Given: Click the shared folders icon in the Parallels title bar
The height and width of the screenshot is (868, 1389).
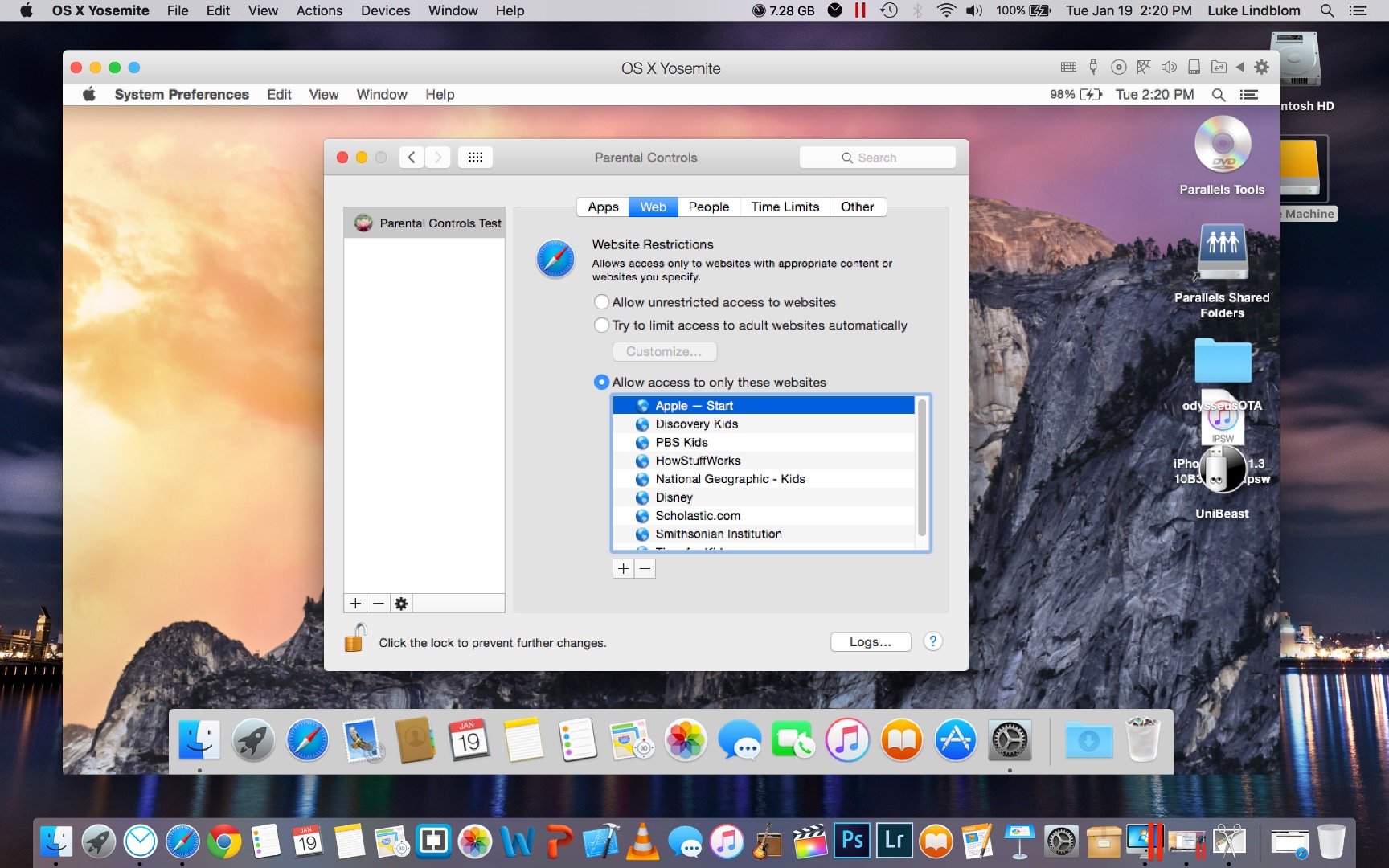Looking at the screenshot, I should pyautogui.click(x=1219, y=68).
